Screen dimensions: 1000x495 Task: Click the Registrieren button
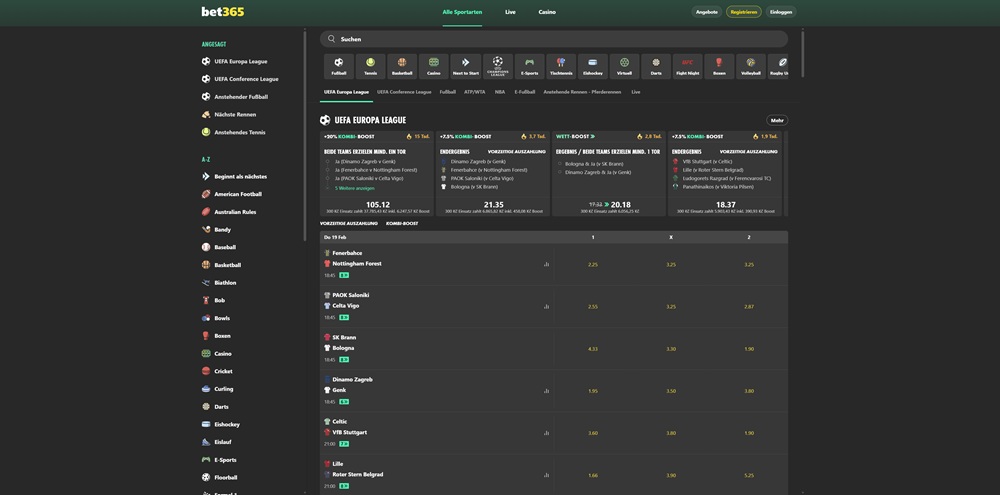click(744, 12)
